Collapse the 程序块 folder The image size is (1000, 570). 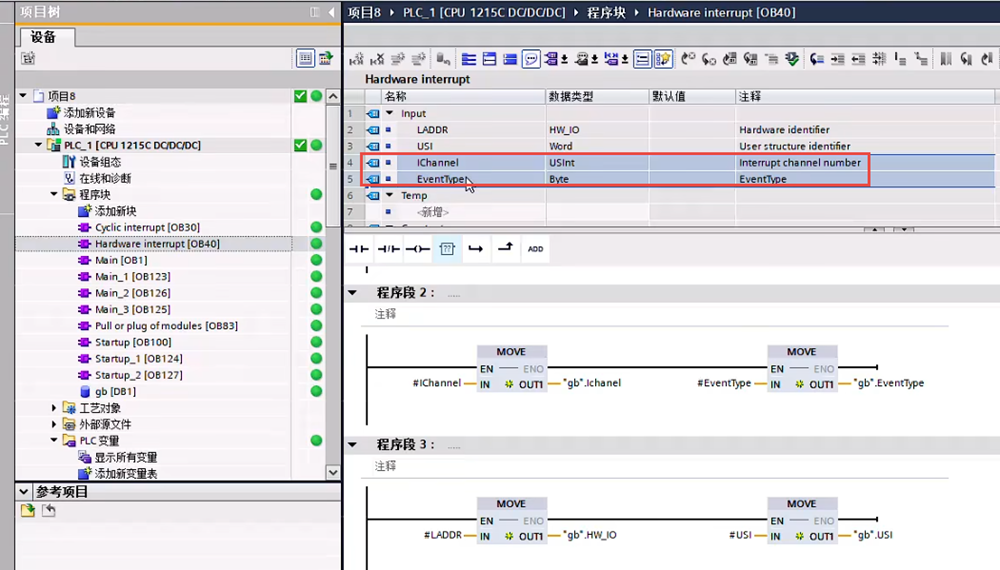coord(55,194)
